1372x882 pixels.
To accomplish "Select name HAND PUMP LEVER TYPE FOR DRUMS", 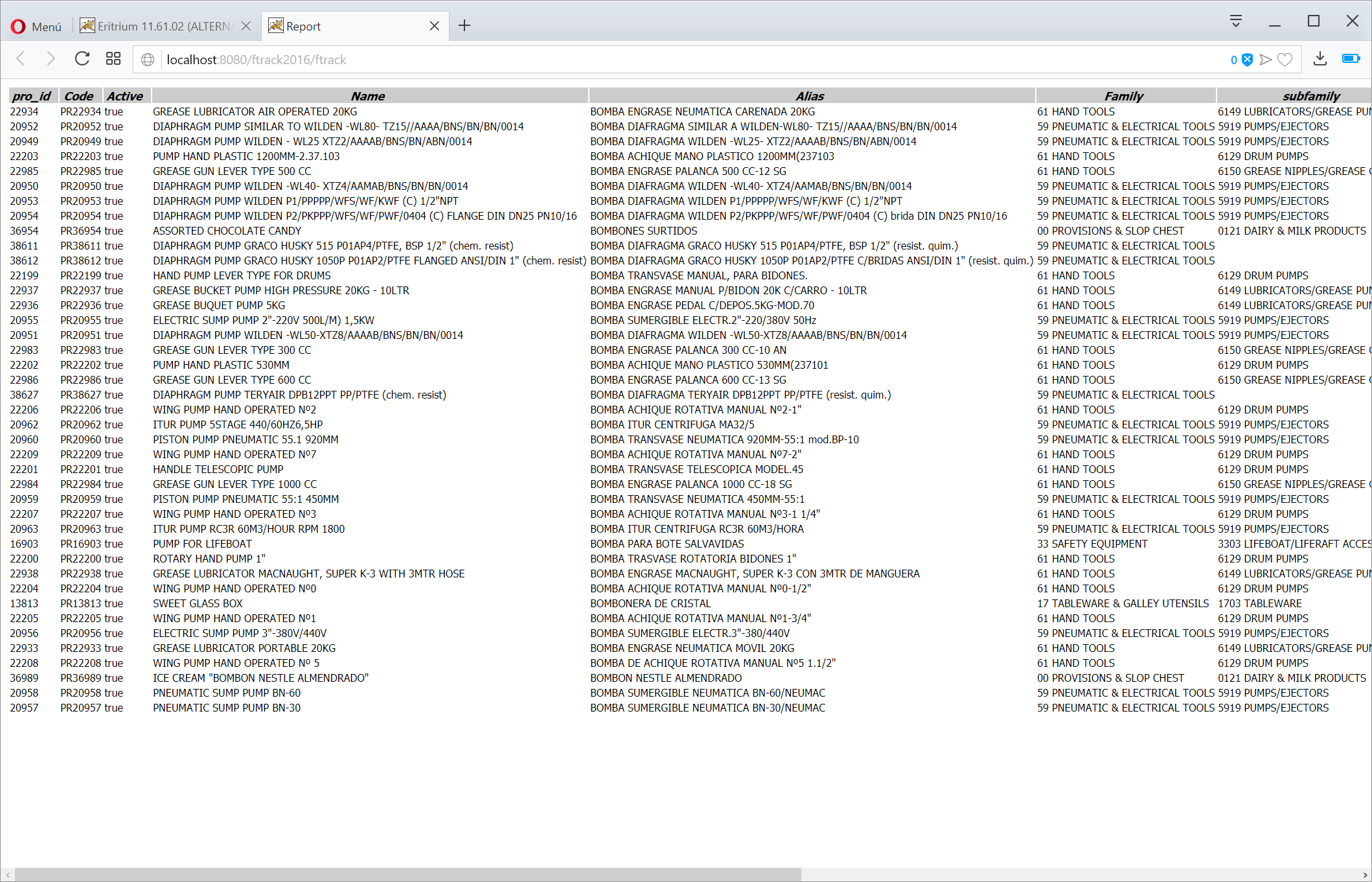I will [x=242, y=276].
